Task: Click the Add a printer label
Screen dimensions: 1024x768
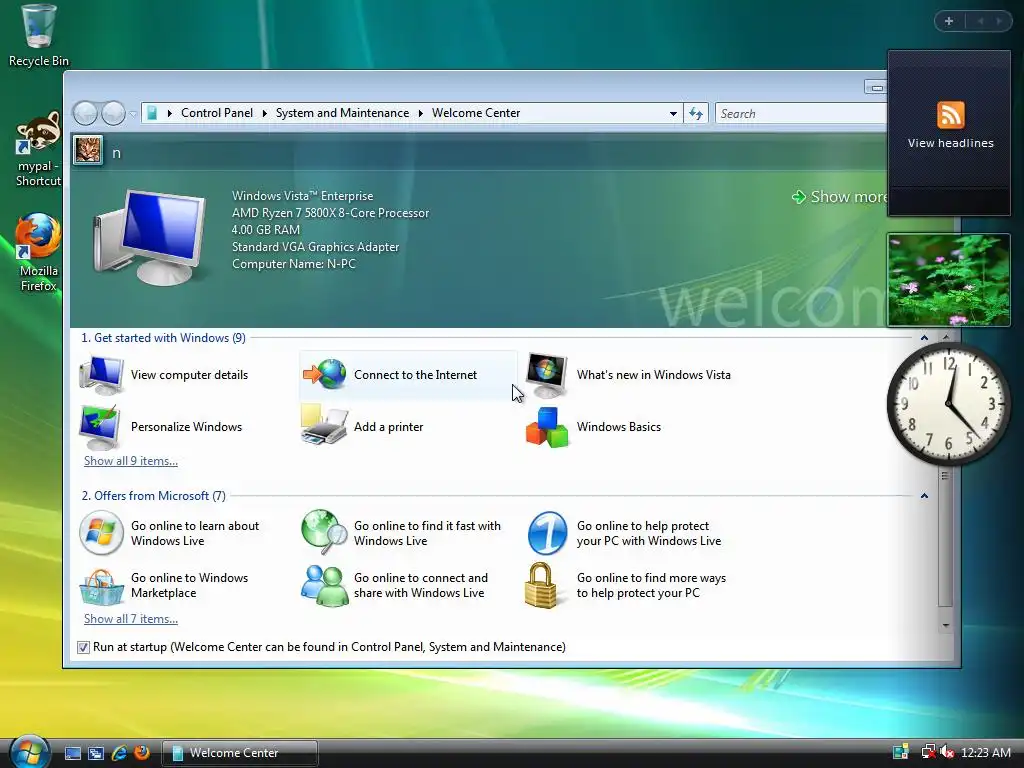Action: (389, 427)
